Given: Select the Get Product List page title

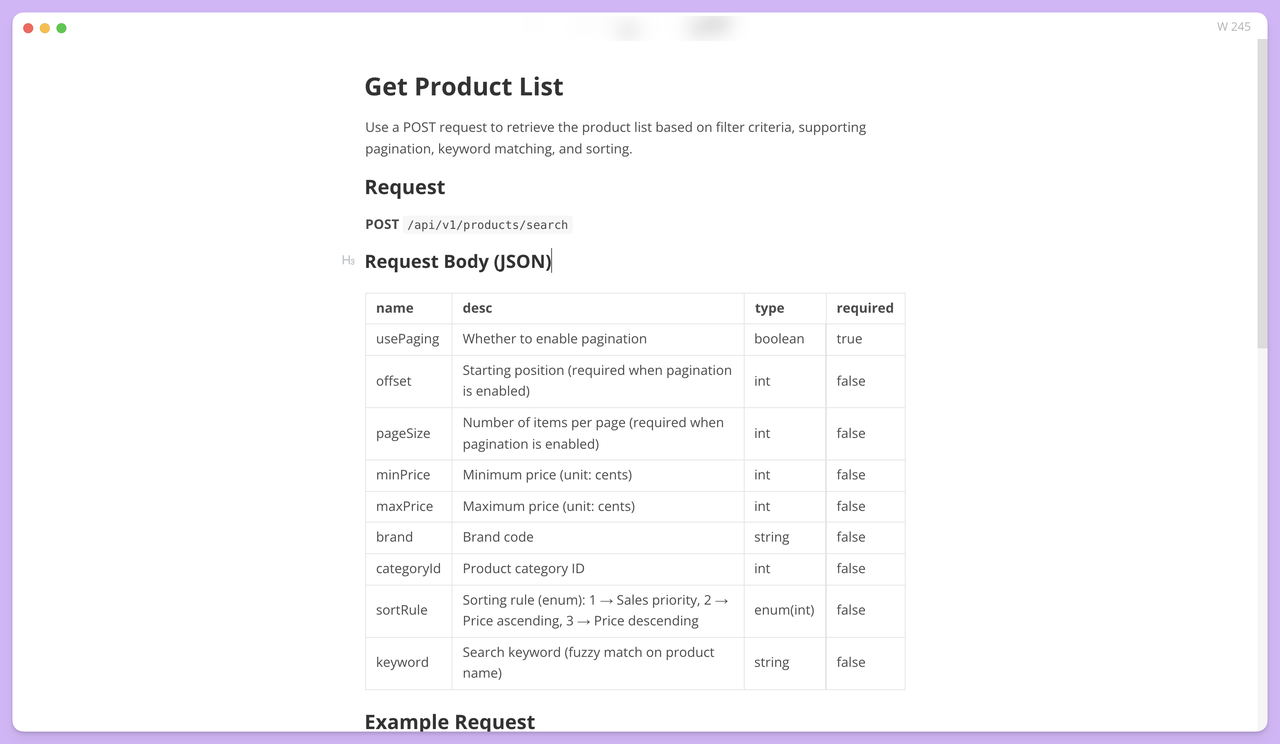Looking at the screenshot, I should [x=463, y=87].
